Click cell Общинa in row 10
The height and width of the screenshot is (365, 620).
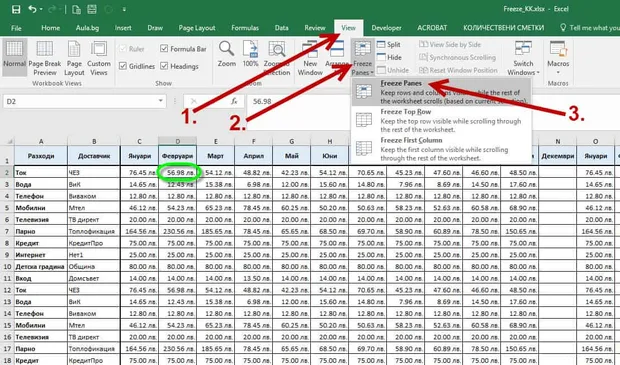click(x=94, y=267)
